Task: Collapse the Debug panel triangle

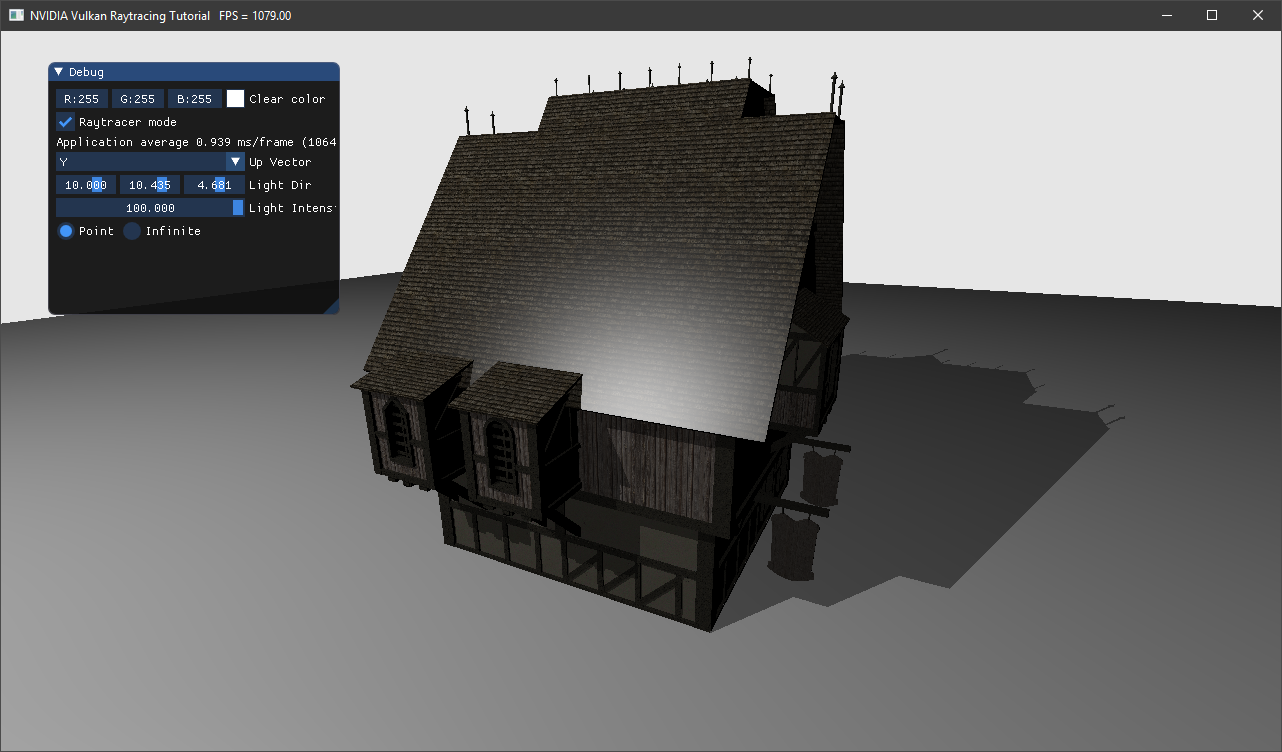Action: pyautogui.click(x=58, y=72)
